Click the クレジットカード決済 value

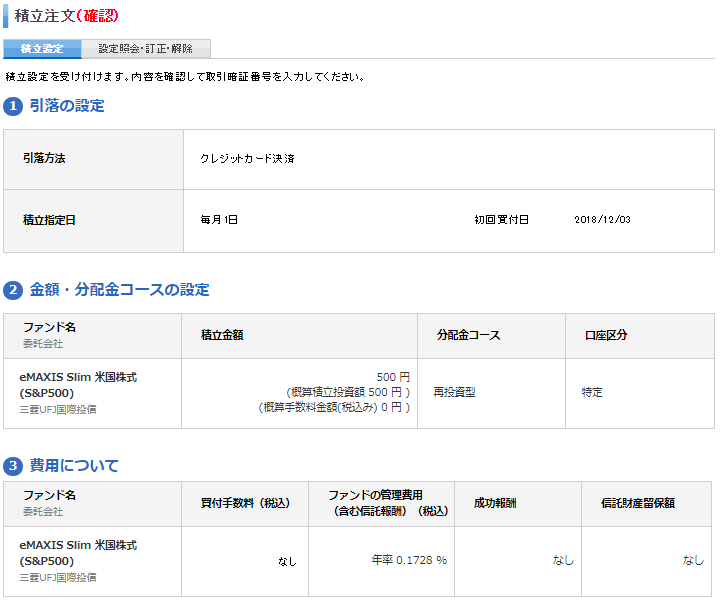[x=248, y=158]
